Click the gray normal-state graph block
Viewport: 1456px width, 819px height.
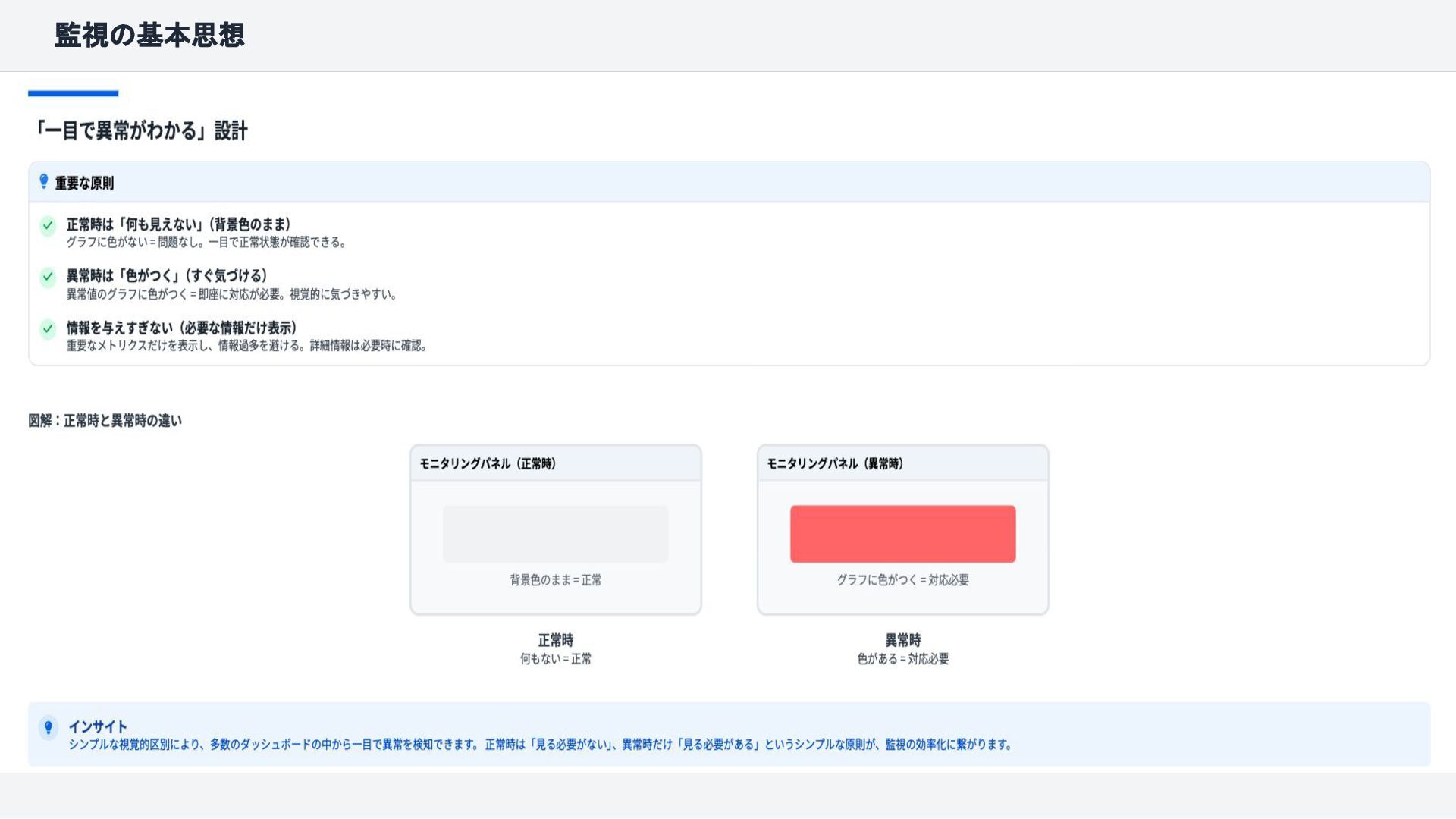pos(555,534)
